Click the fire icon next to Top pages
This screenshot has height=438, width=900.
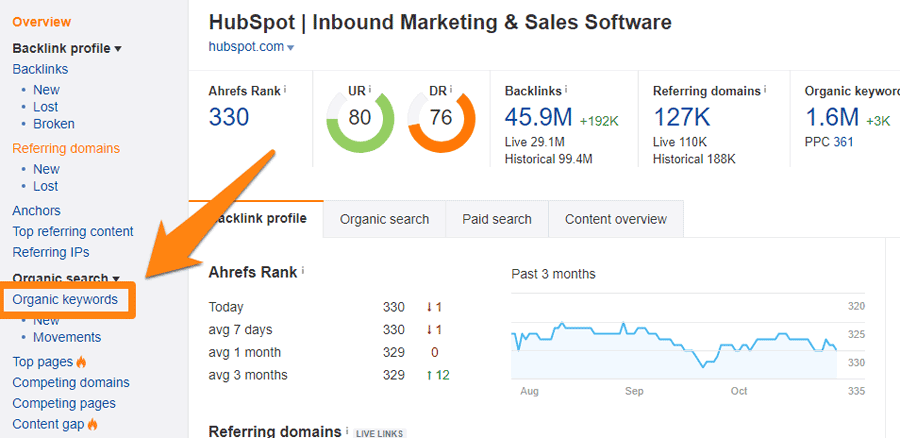(82, 362)
